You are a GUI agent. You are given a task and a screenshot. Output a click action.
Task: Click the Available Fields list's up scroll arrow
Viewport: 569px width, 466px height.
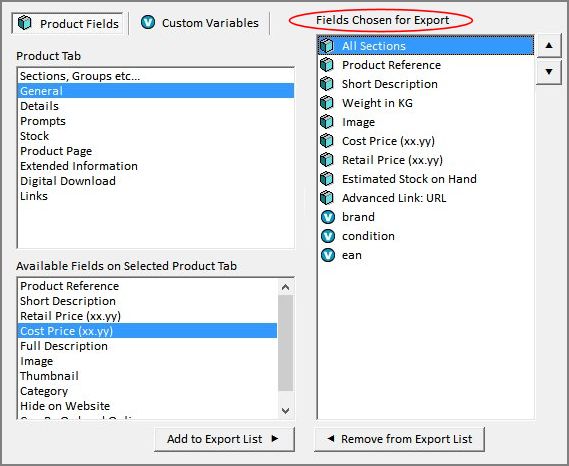tap(286, 287)
